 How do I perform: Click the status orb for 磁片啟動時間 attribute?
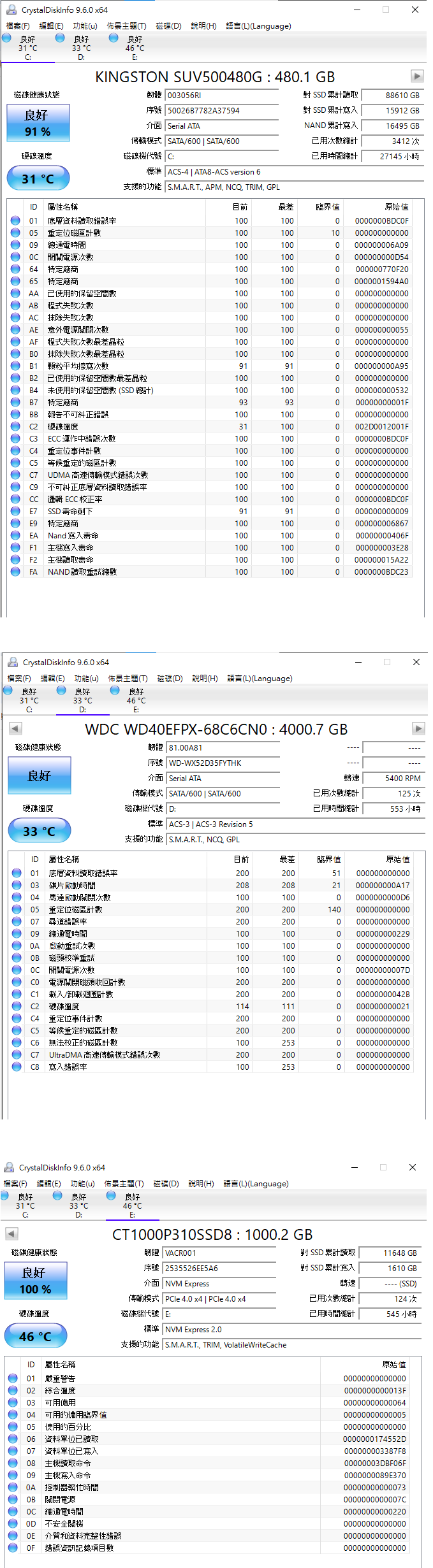pos(17,885)
